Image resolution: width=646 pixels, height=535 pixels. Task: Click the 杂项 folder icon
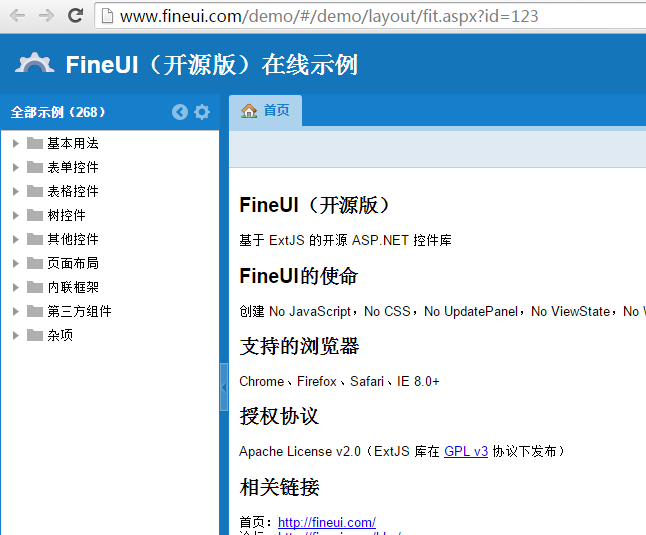point(35,335)
